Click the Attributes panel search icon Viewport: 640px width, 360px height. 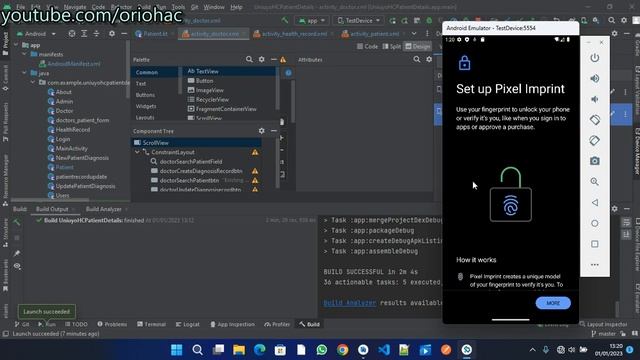point(416,60)
